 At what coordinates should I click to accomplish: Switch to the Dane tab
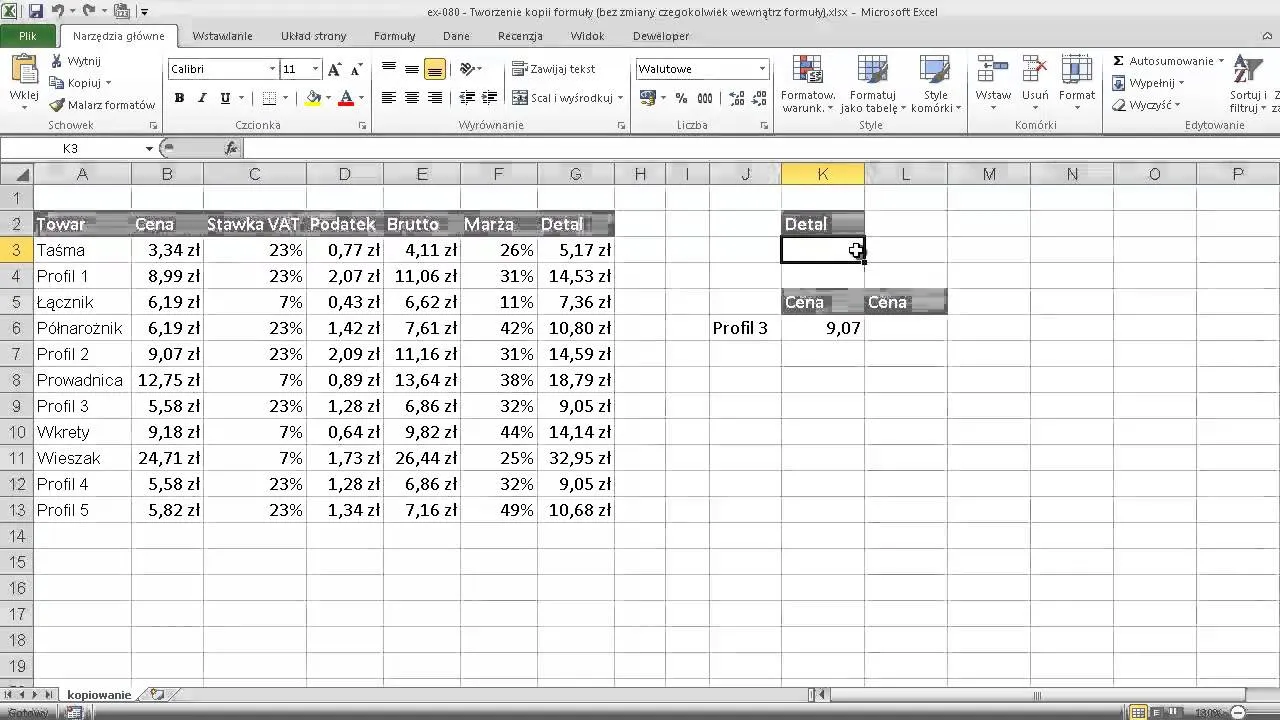click(x=456, y=36)
